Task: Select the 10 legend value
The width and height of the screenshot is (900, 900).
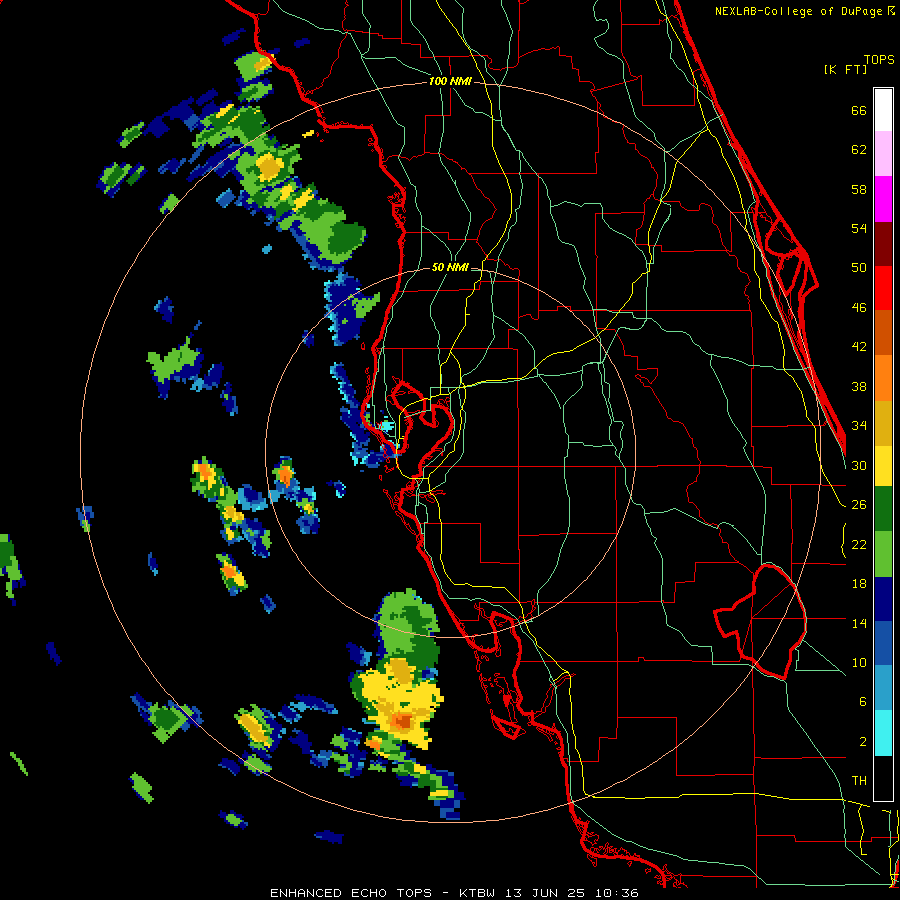Action: (859, 662)
